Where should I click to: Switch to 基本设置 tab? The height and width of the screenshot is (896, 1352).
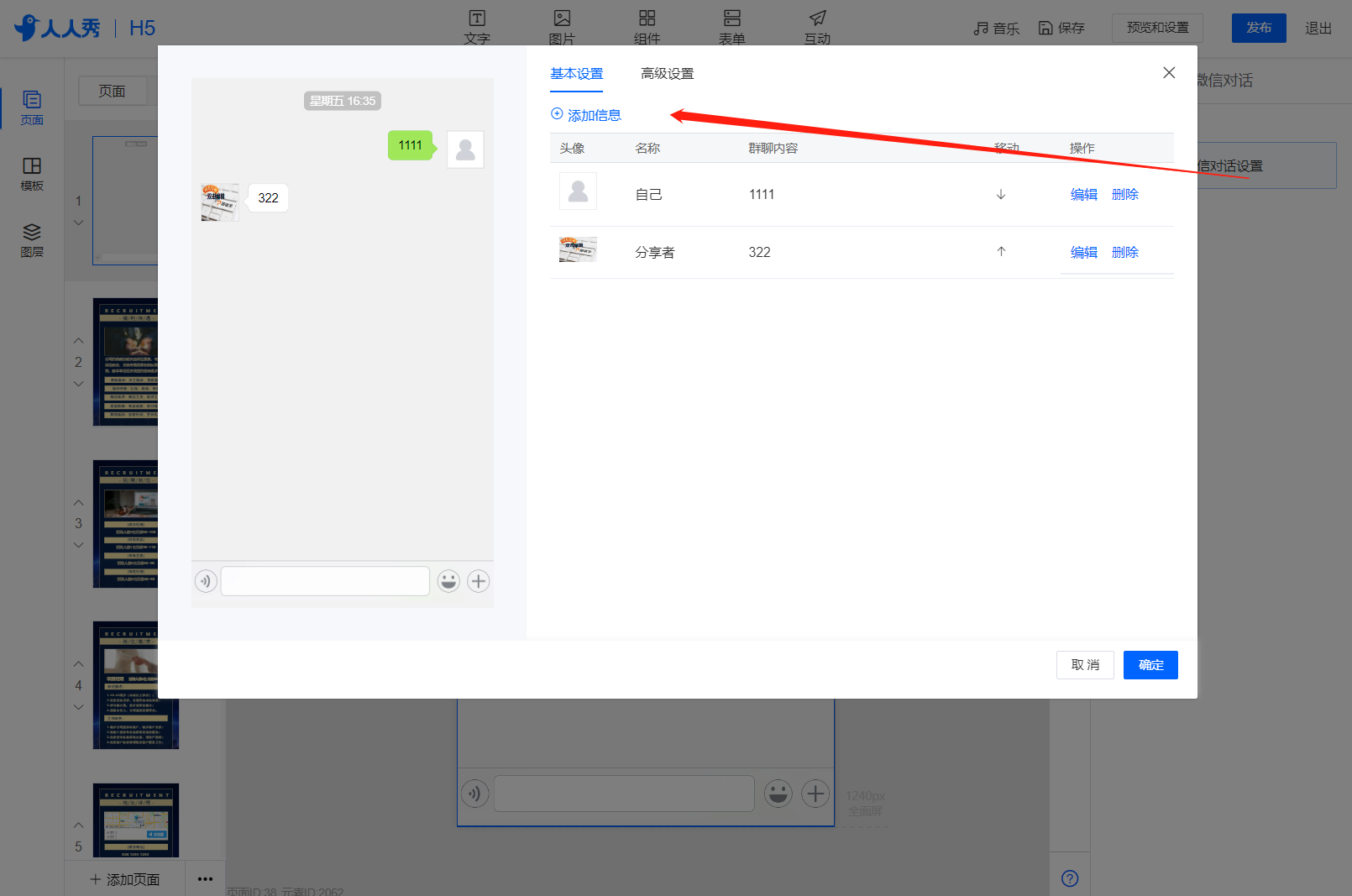[x=577, y=74]
